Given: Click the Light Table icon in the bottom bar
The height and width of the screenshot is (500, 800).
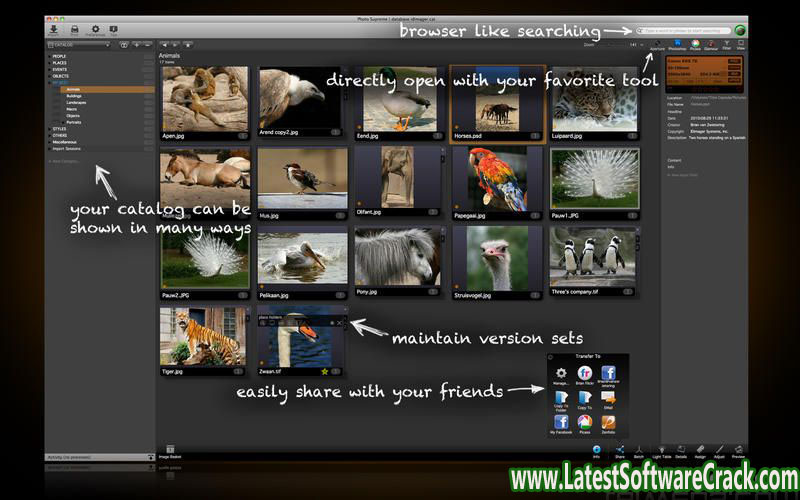Looking at the screenshot, I should [x=661, y=451].
